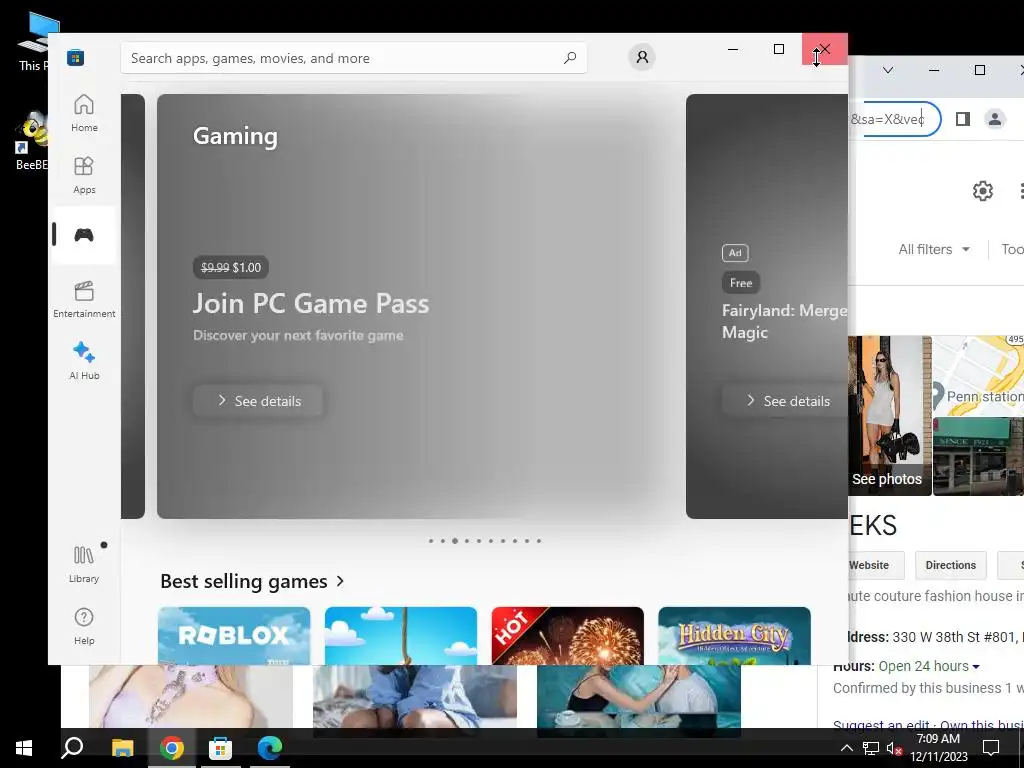Viewport: 1024px width, 768px height.
Task: Show hidden system tray icons
Action: coord(846,748)
